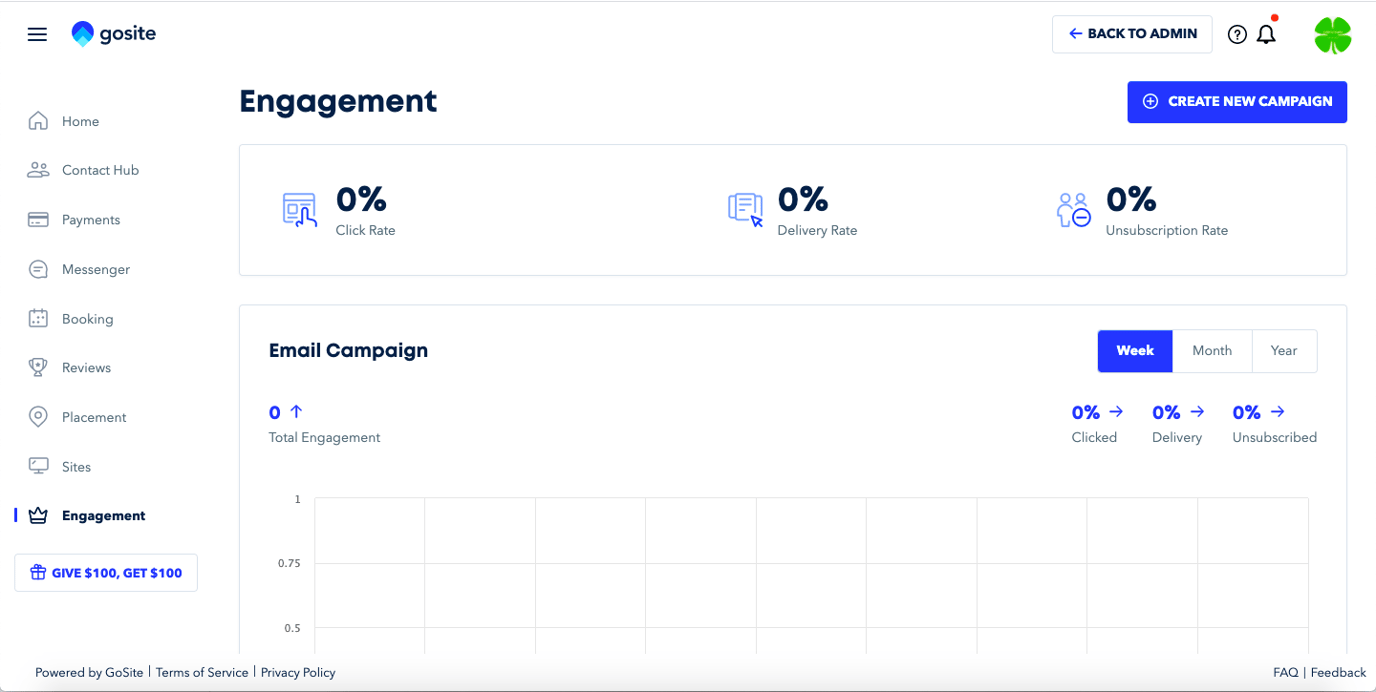Select the Week view toggle
The height and width of the screenshot is (692, 1376).
click(1135, 350)
